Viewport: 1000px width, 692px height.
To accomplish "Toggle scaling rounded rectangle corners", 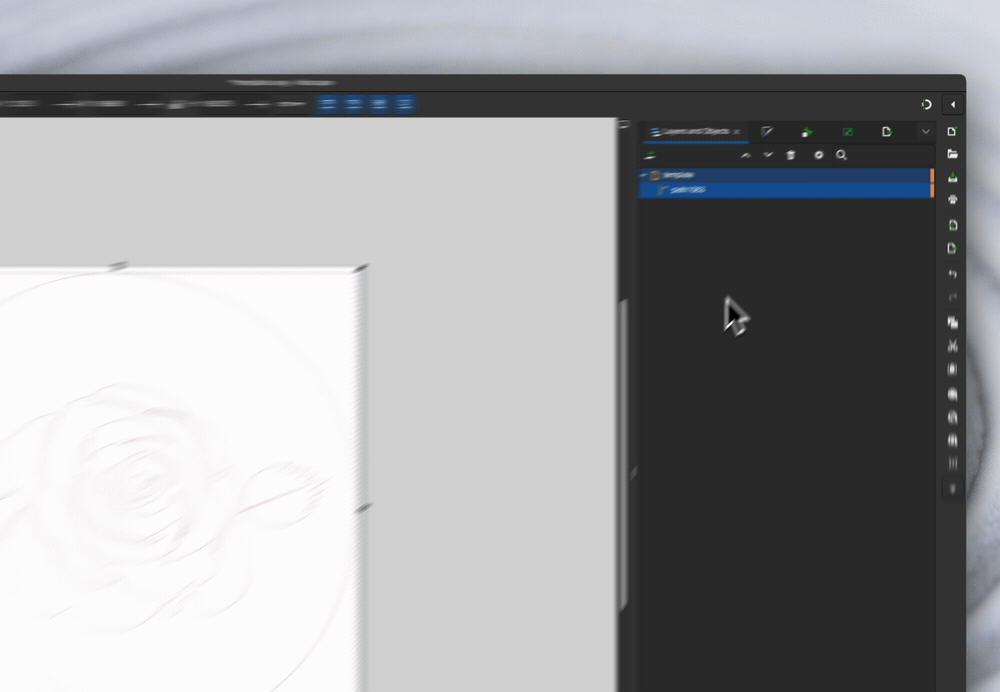I will click(353, 104).
